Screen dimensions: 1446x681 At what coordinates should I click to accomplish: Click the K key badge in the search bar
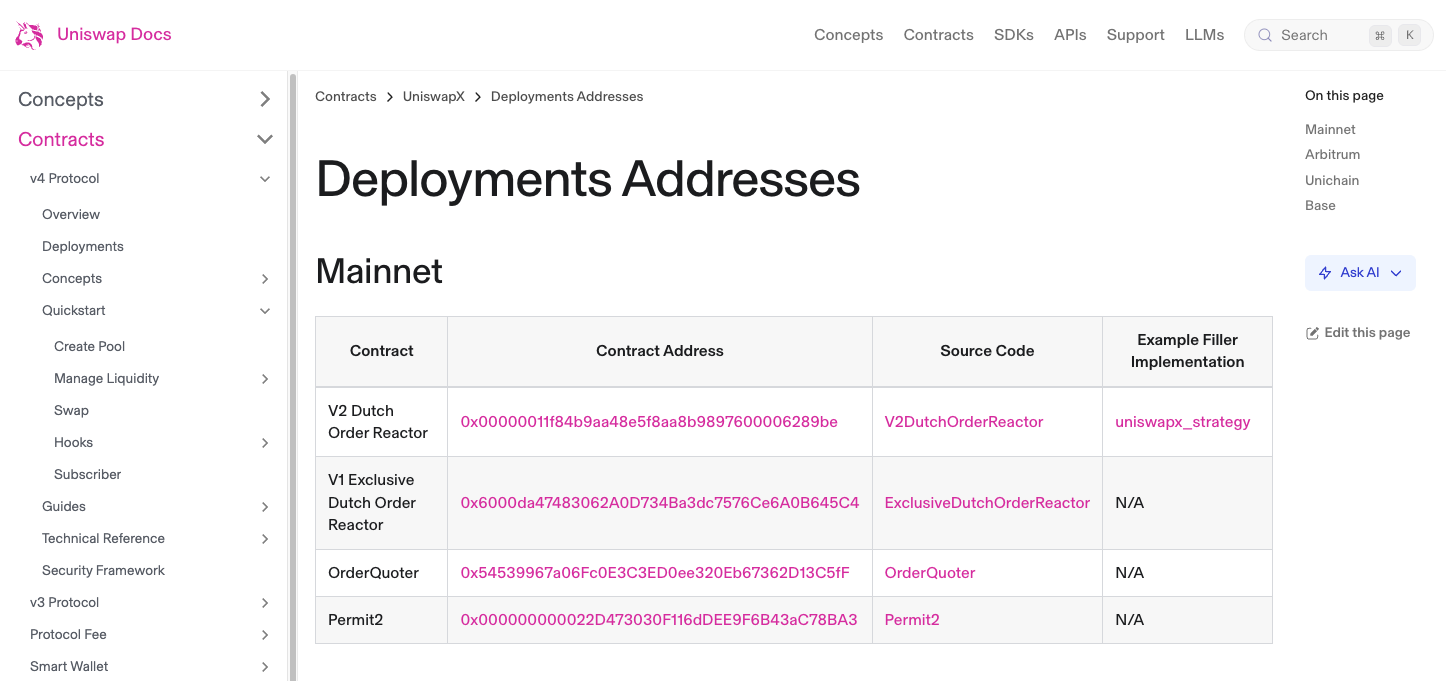point(1409,34)
